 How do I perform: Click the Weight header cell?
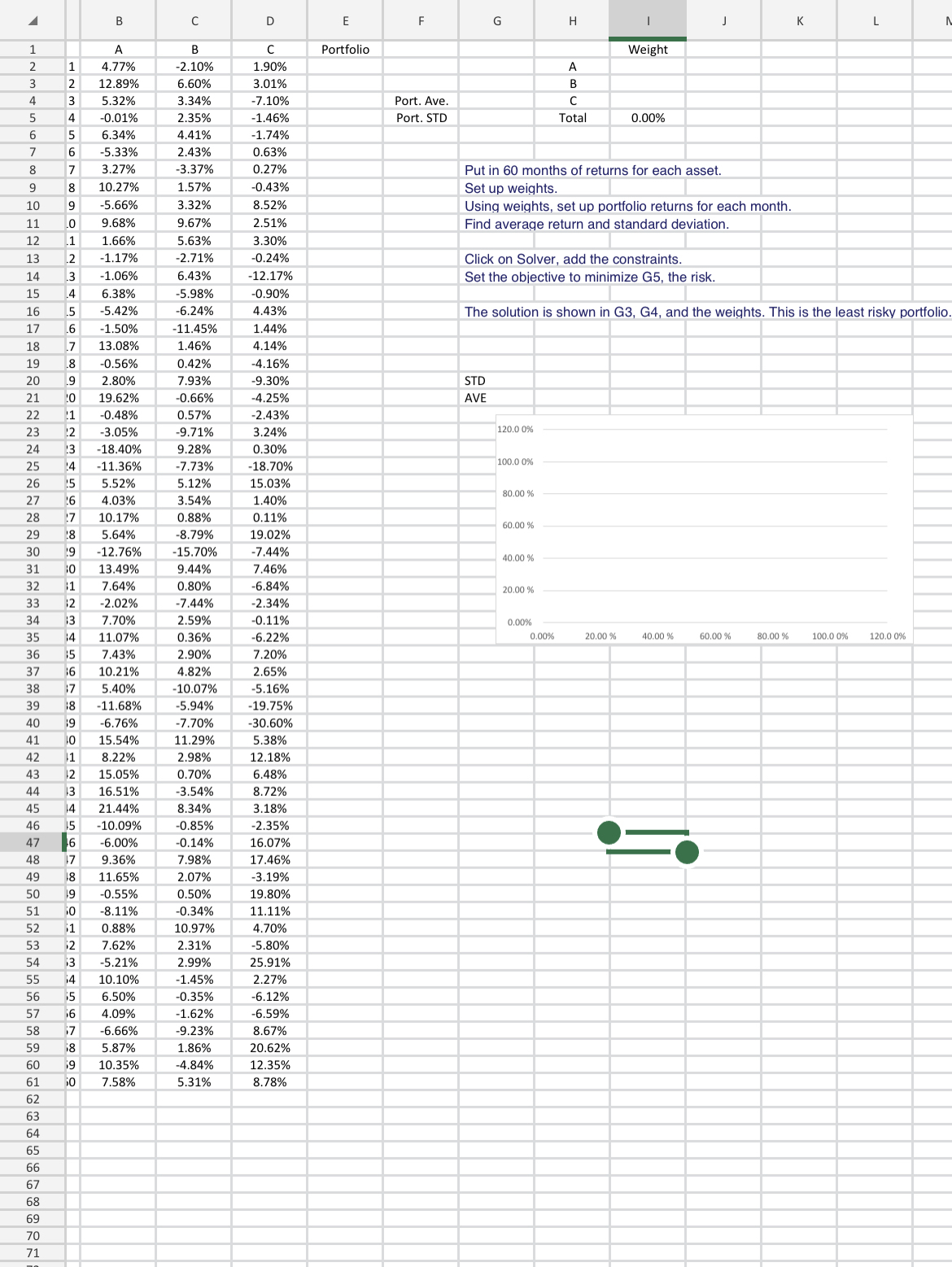pyautogui.click(x=648, y=49)
